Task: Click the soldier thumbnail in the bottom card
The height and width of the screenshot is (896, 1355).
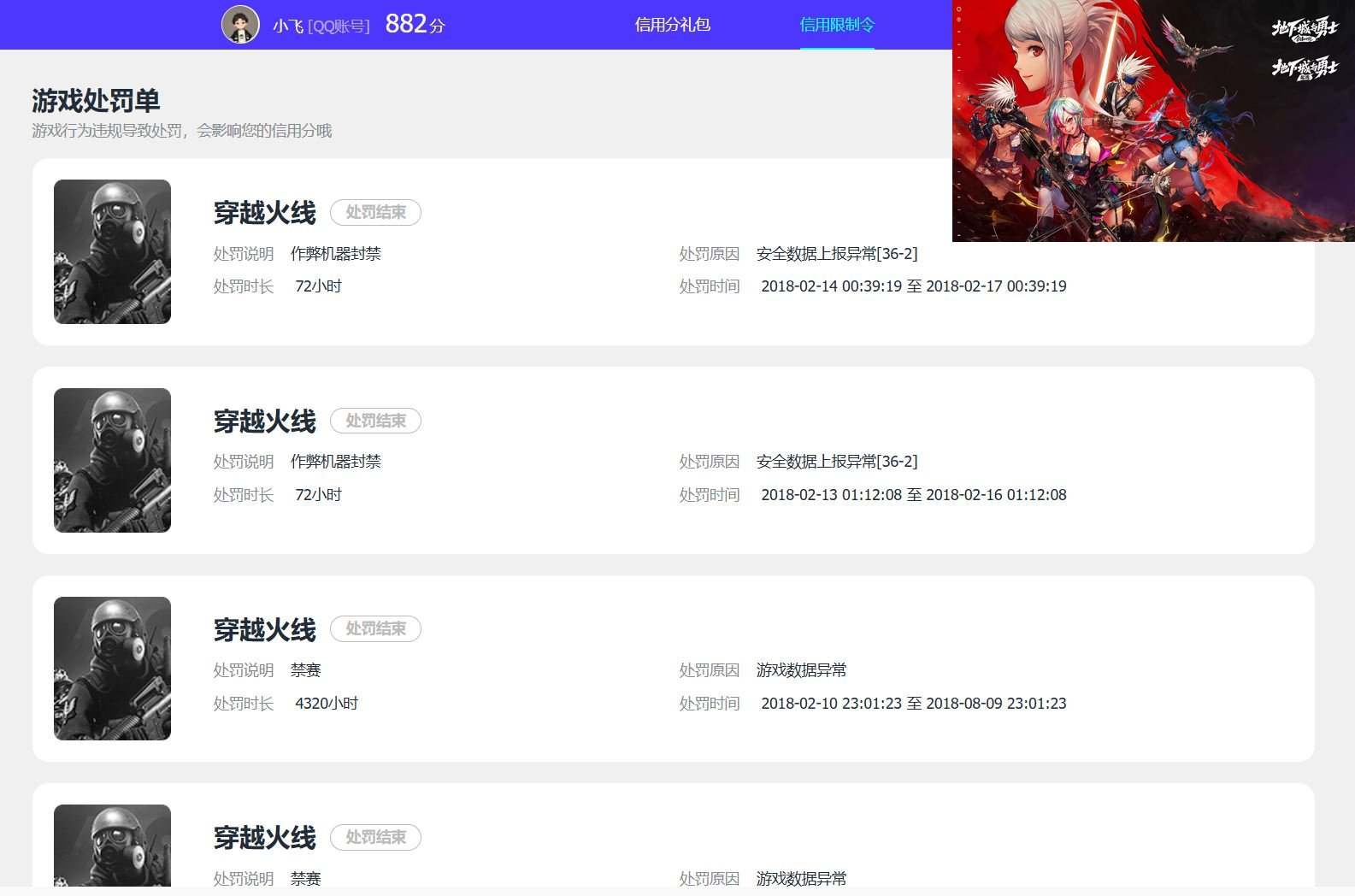Action: tap(112, 846)
